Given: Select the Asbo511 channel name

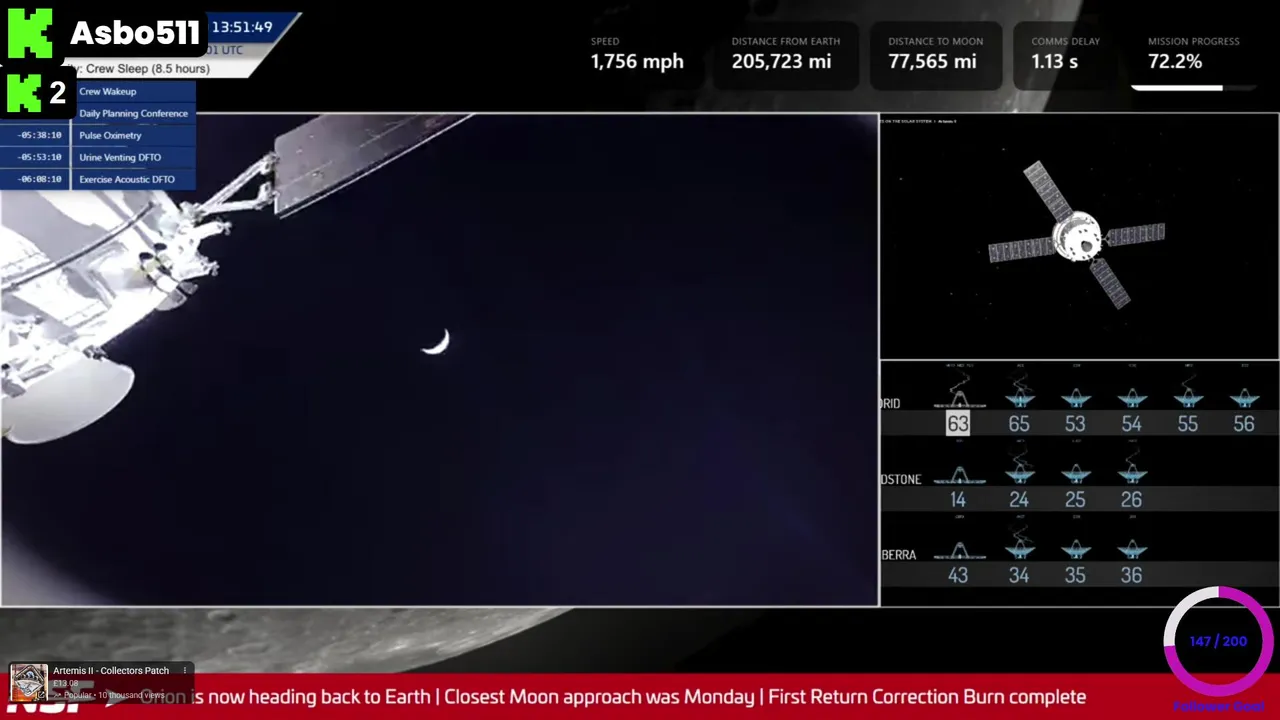Looking at the screenshot, I should tap(135, 34).
